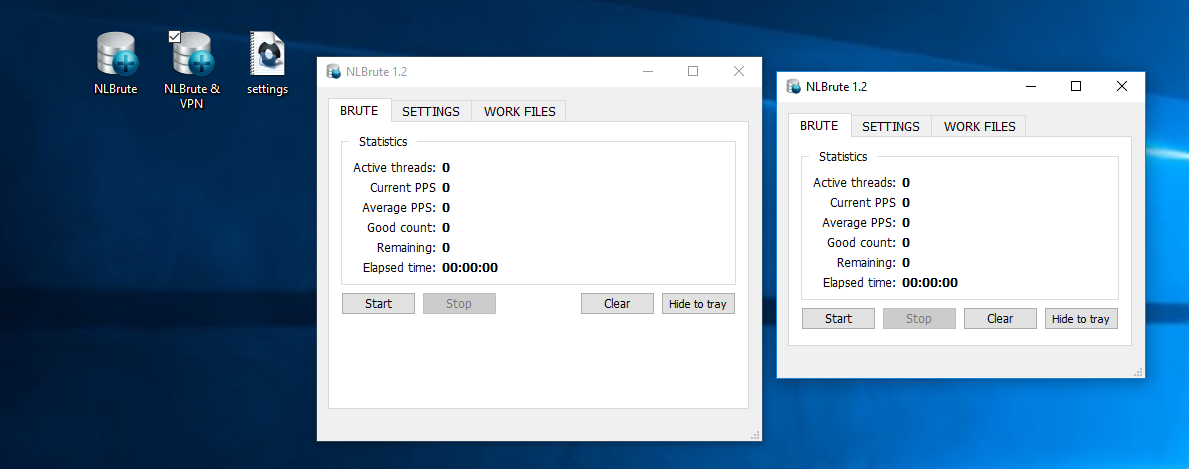
Task: Select the BRUTE tab in left window
Action: (x=359, y=110)
